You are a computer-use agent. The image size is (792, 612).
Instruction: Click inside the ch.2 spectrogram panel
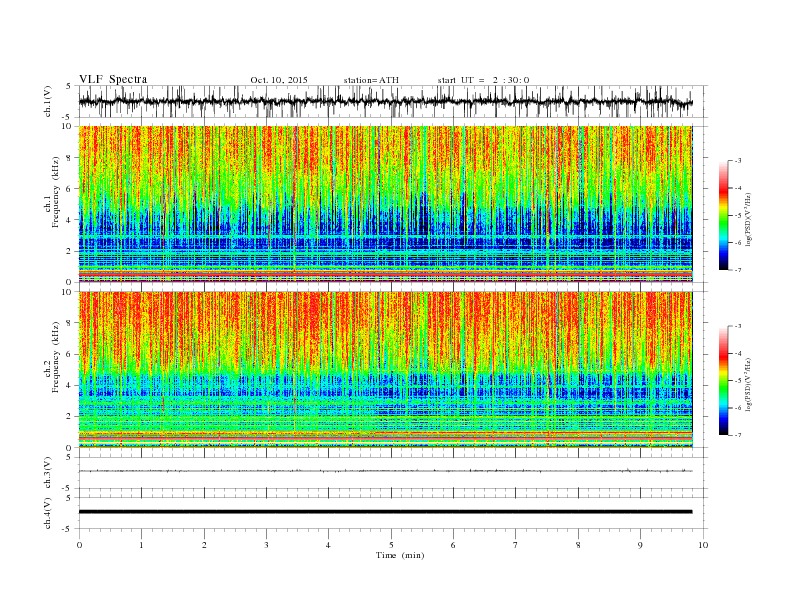pos(385,370)
